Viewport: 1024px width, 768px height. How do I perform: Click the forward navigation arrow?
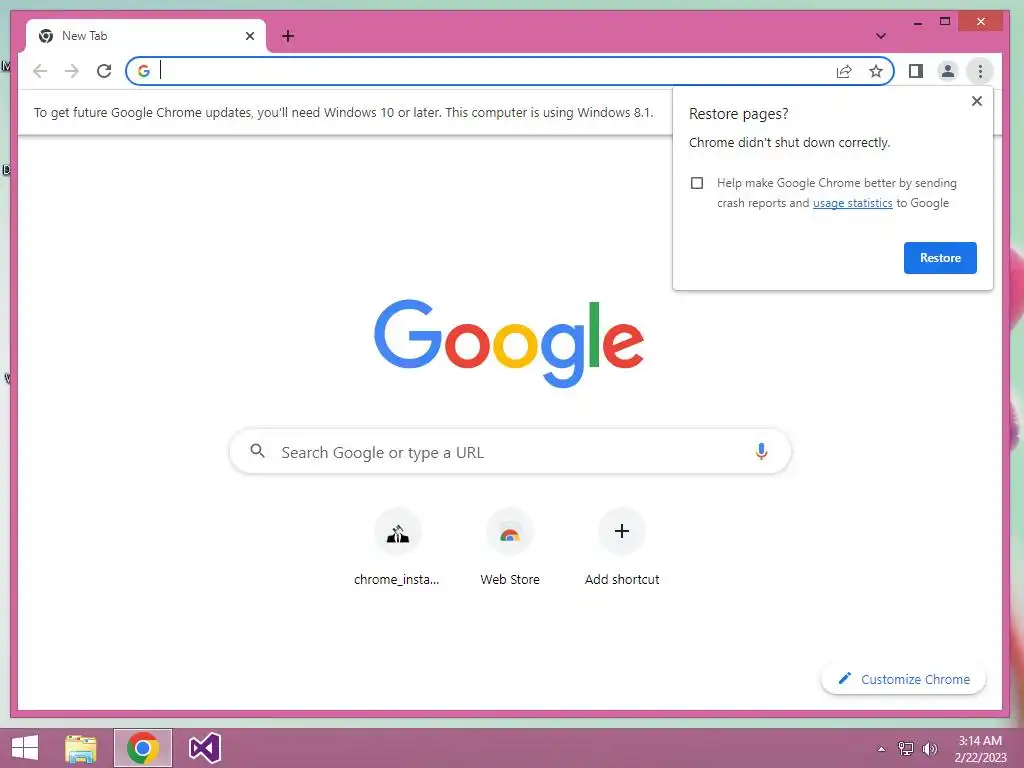72,71
